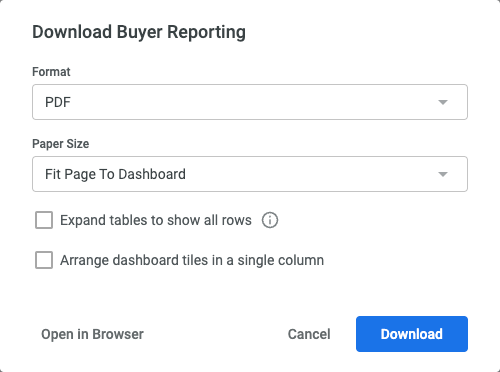The height and width of the screenshot is (372, 500).
Task: Toggle the checkbox above Arrange dashboard tiles
Action: point(44,220)
